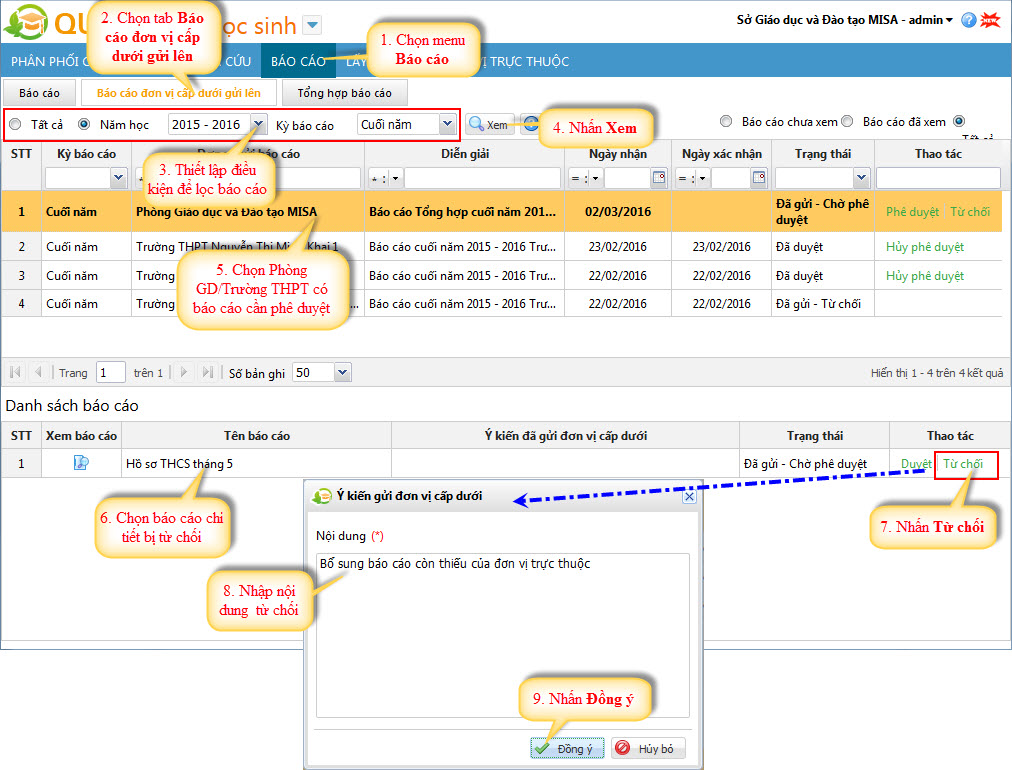Image resolution: width=1012 pixels, height=770 pixels.
Task: Click the 23/02/2016 received date cell
Action: [618, 247]
